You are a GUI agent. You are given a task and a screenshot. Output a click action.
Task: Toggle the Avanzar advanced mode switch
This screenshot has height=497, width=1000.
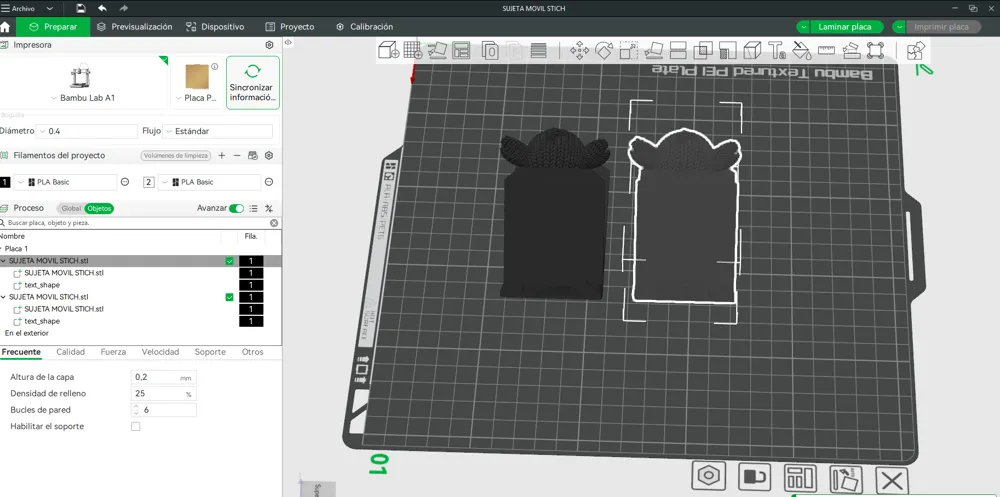coord(237,209)
